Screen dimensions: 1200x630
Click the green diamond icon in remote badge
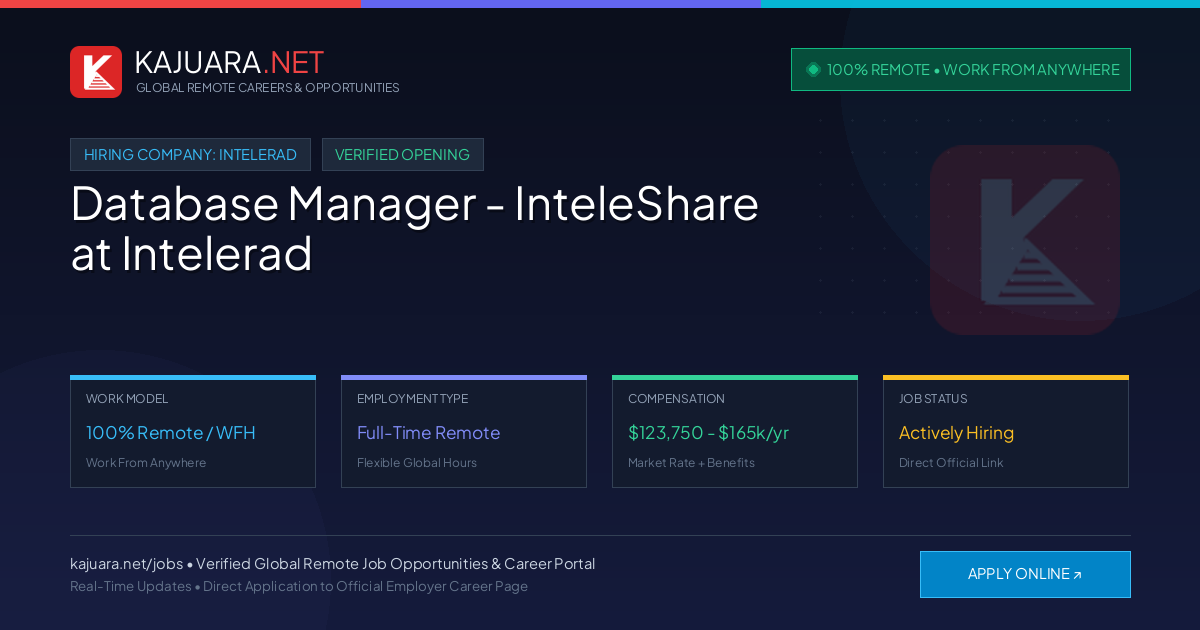coord(813,69)
